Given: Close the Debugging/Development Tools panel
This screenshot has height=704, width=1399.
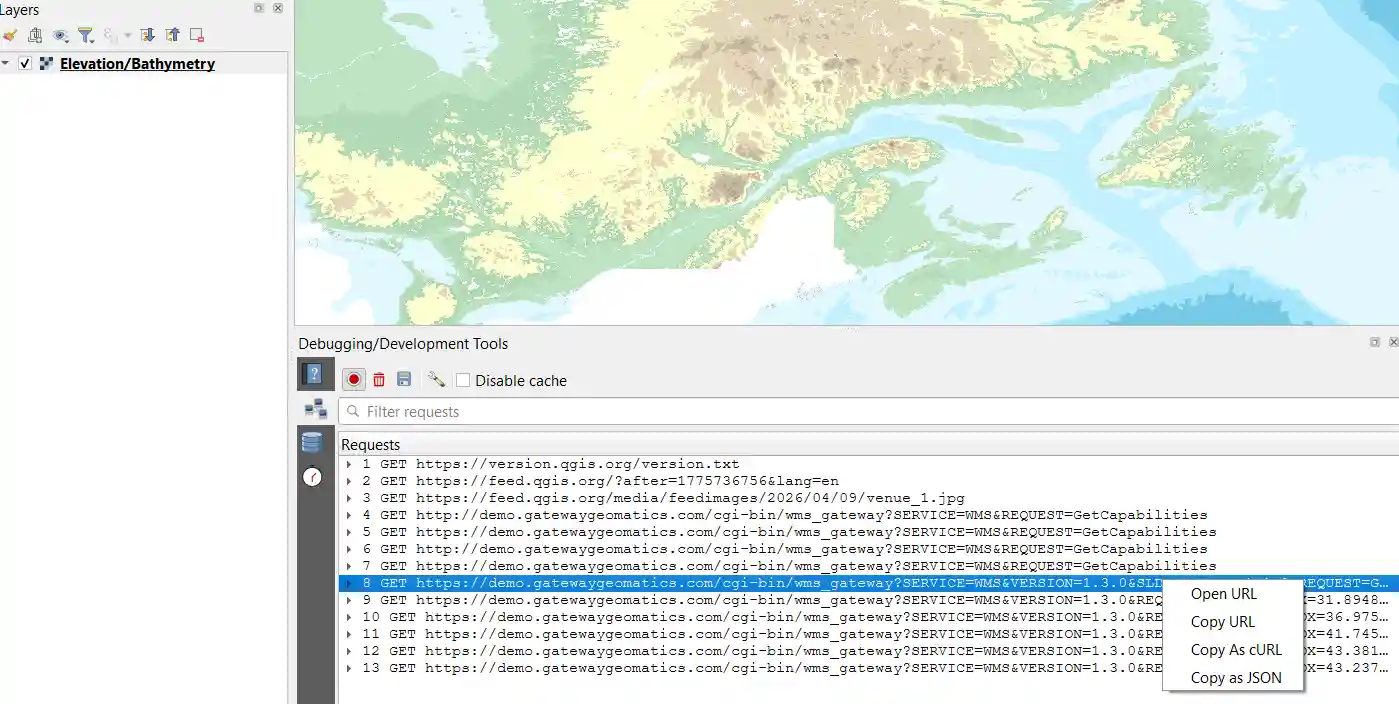Looking at the screenshot, I should point(1393,342).
